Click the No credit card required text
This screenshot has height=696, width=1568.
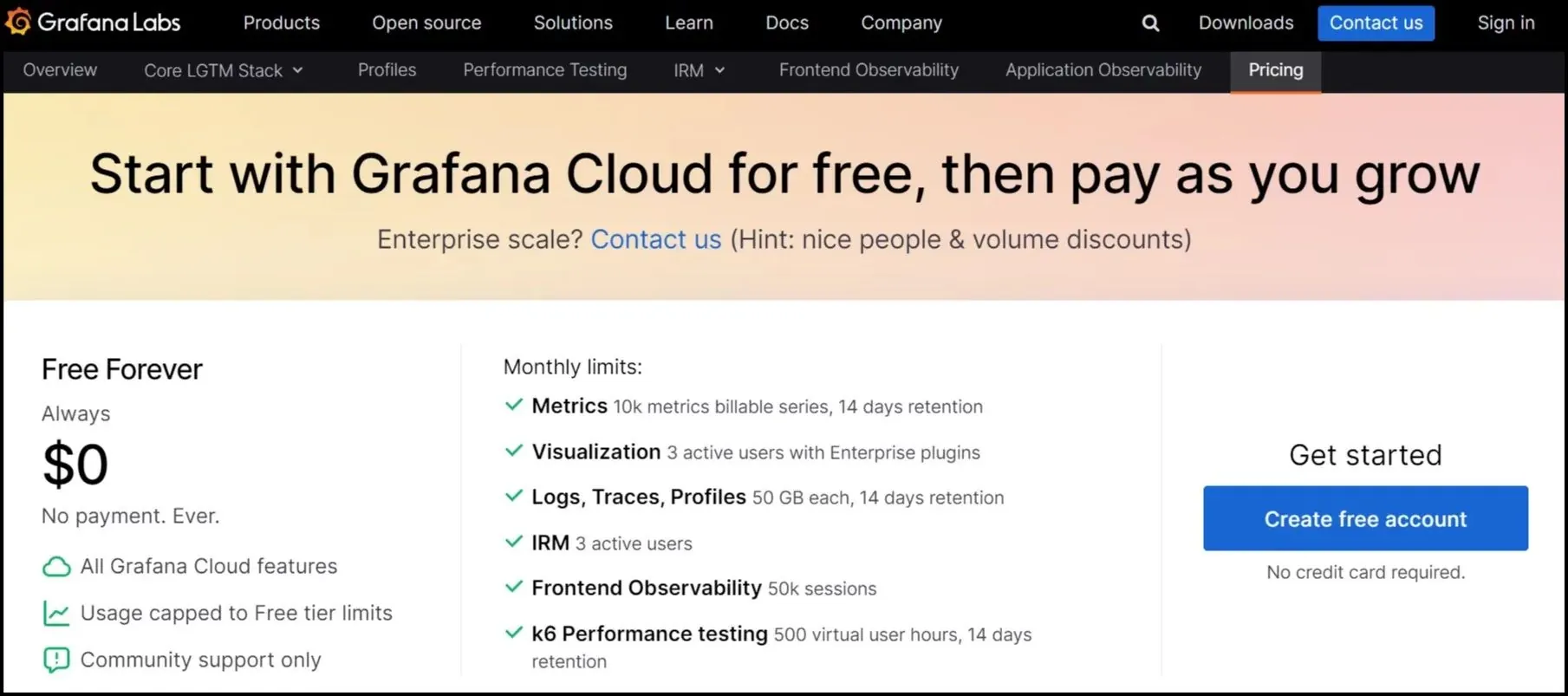pyautogui.click(x=1365, y=572)
